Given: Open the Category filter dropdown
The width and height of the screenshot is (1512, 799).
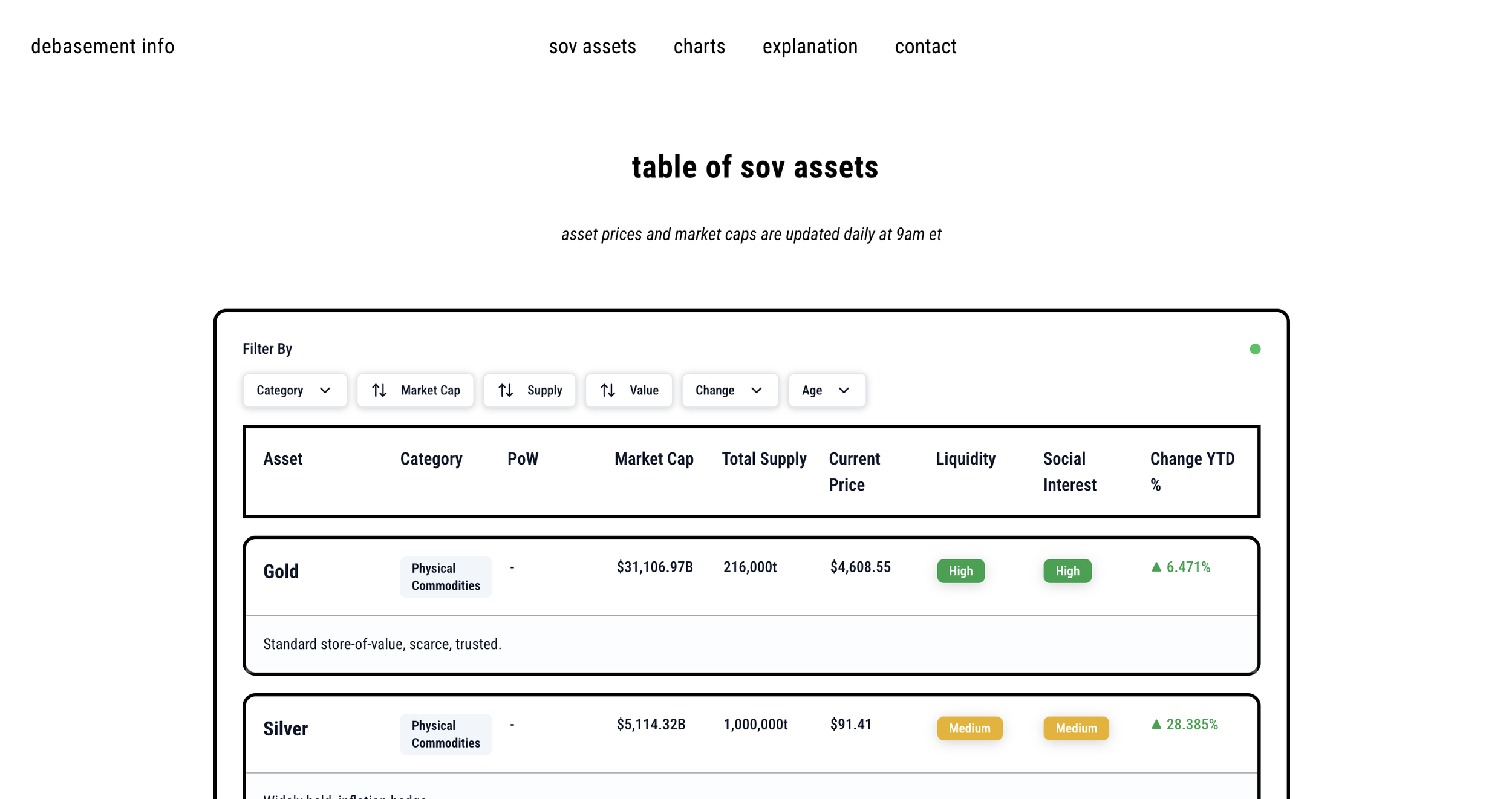Looking at the screenshot, I should [x=294, y=391].
